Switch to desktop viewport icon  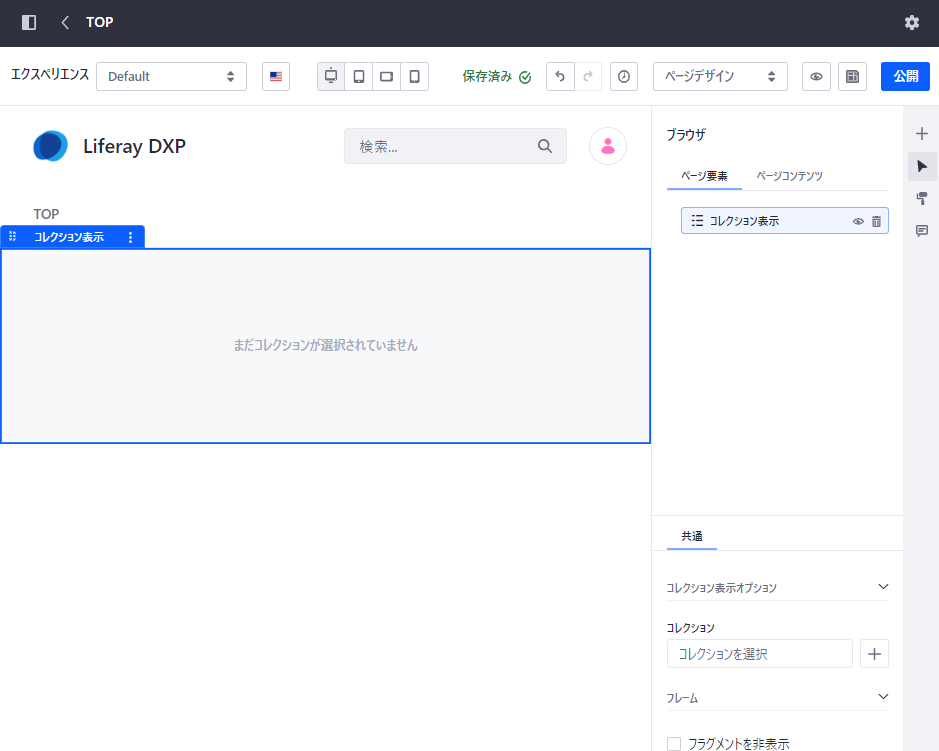331,77
